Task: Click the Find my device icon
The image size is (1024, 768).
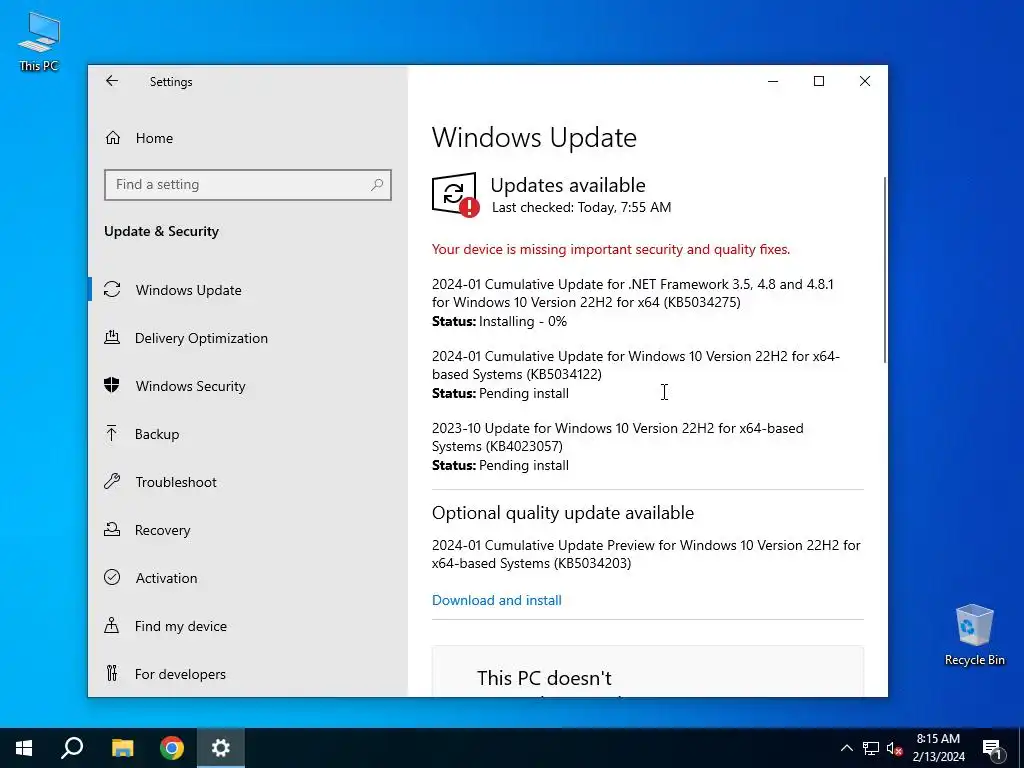Action: click(x=112, y=626)
